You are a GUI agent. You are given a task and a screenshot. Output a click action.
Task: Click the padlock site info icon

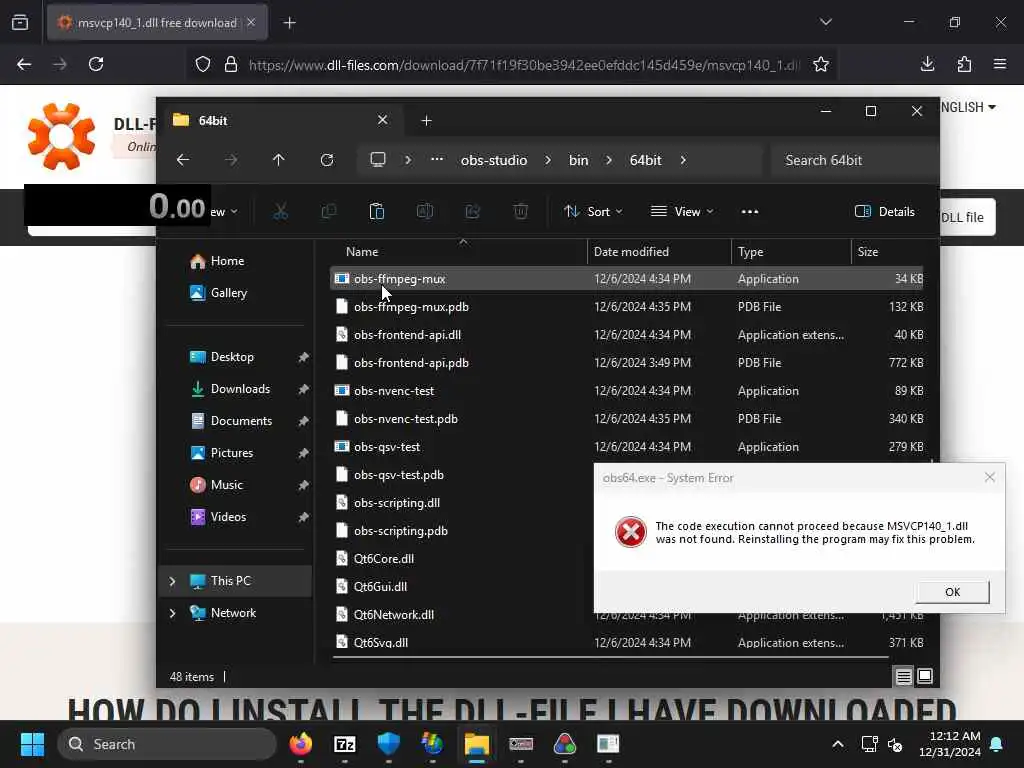pyautogui.click(x=231, y=64)
